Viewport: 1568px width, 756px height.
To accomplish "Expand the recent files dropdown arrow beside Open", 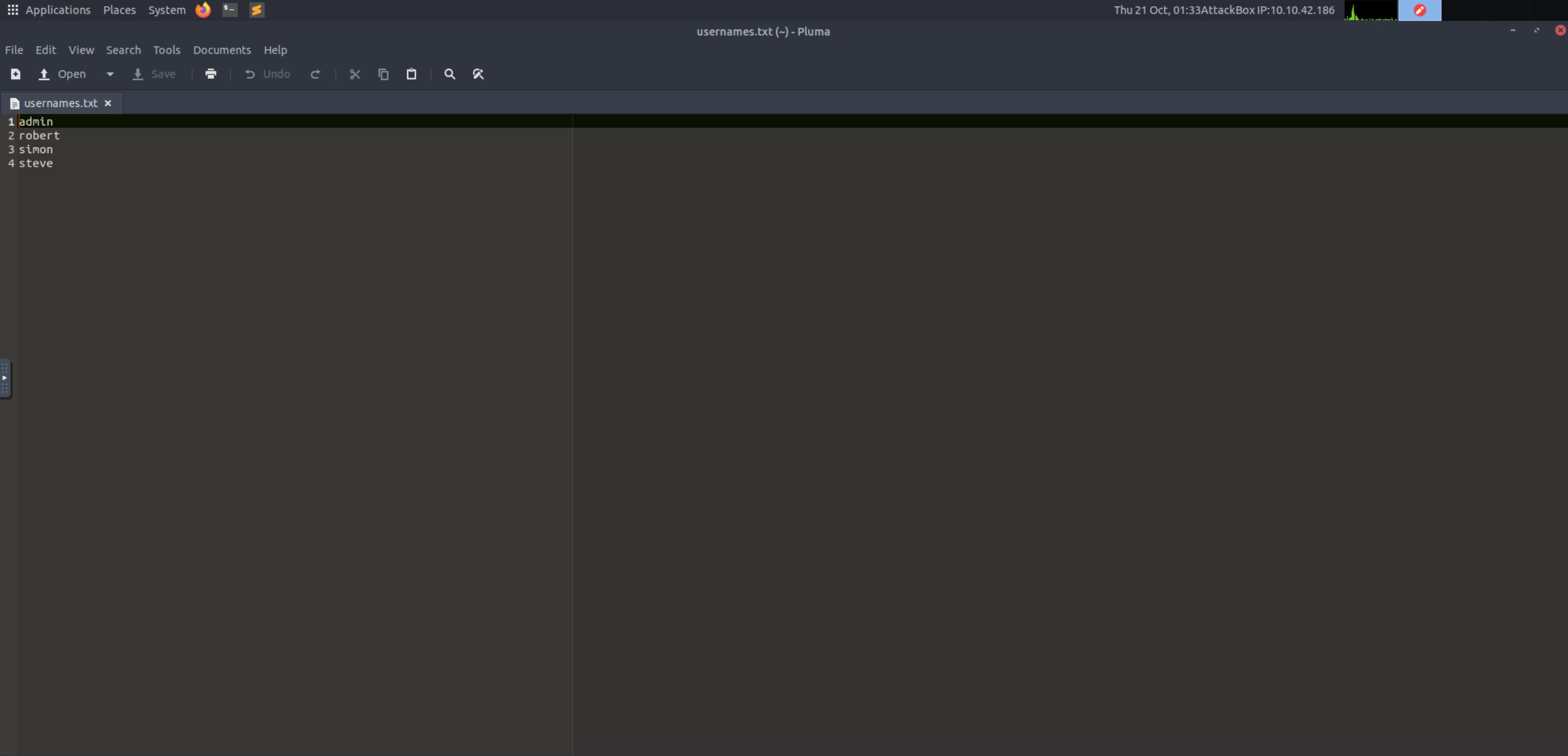I will (110, 74).
